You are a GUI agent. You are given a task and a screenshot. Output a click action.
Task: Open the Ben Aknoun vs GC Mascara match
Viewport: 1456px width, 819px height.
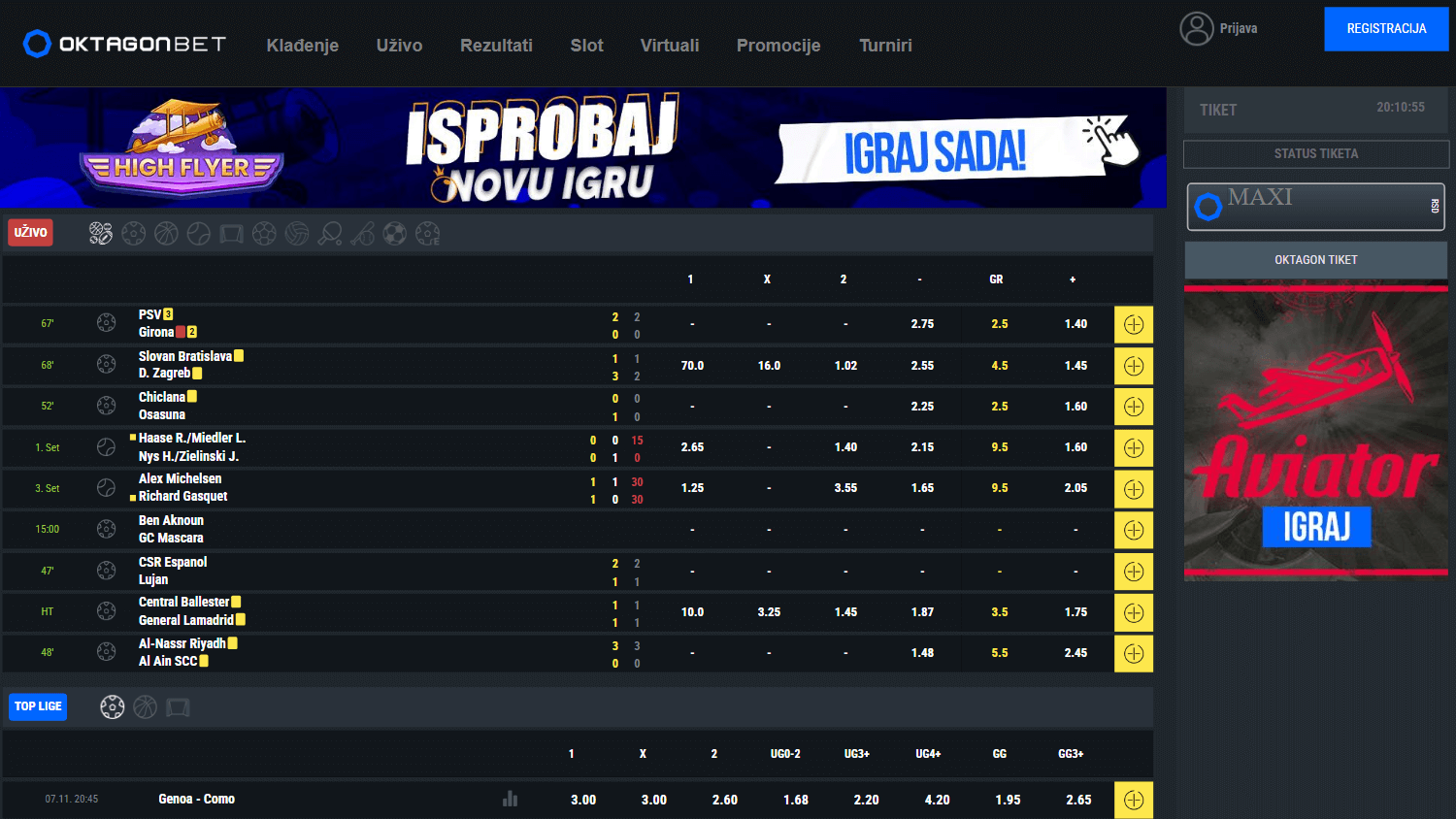click(171, 529)
